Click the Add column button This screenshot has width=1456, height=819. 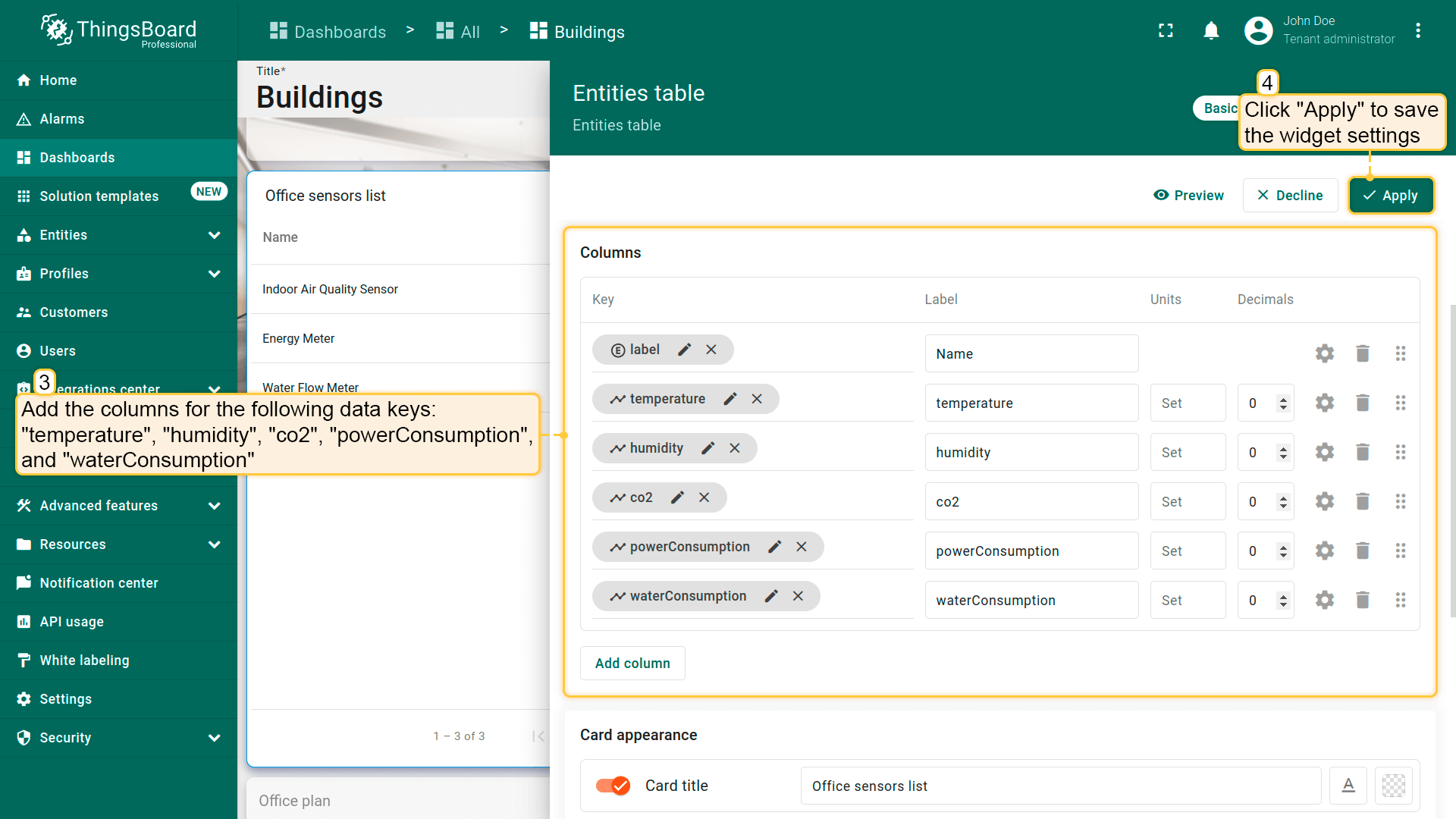pyautogui.click(x=632, y=663)
